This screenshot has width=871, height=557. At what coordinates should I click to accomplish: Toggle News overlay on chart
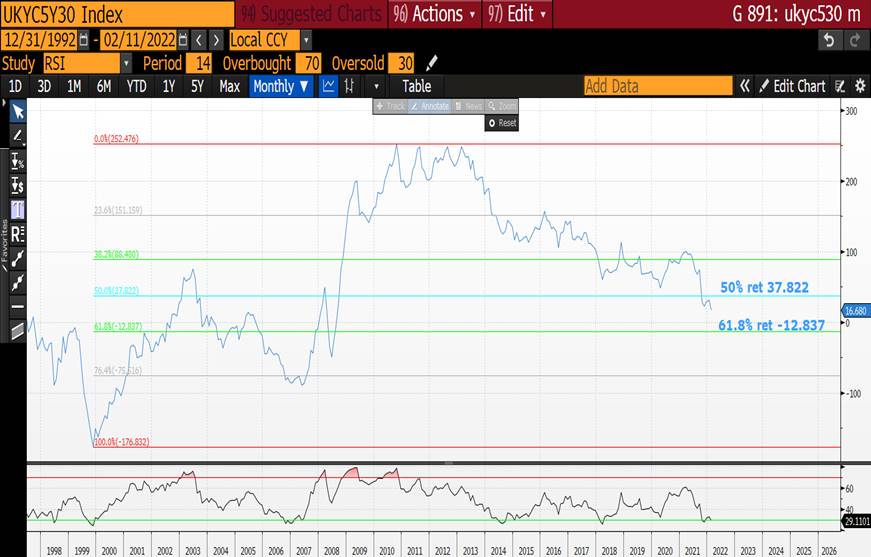(x=468, y=106)
